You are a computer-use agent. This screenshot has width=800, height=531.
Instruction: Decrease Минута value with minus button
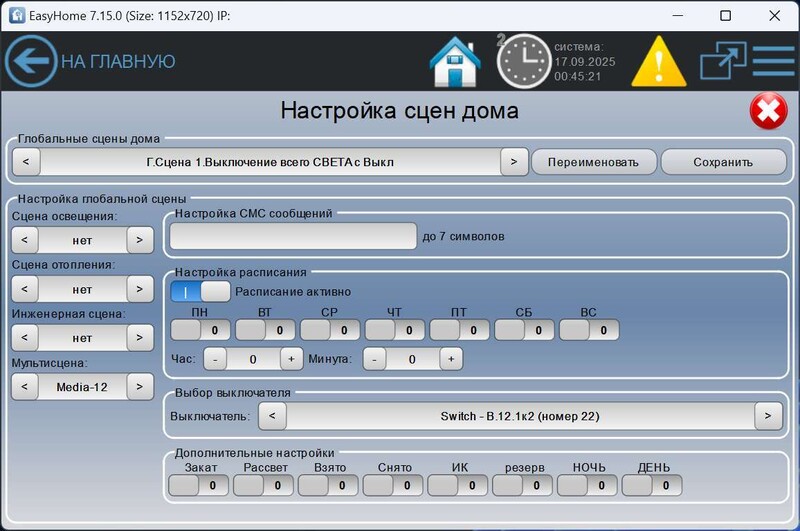[x=373, y=358]
